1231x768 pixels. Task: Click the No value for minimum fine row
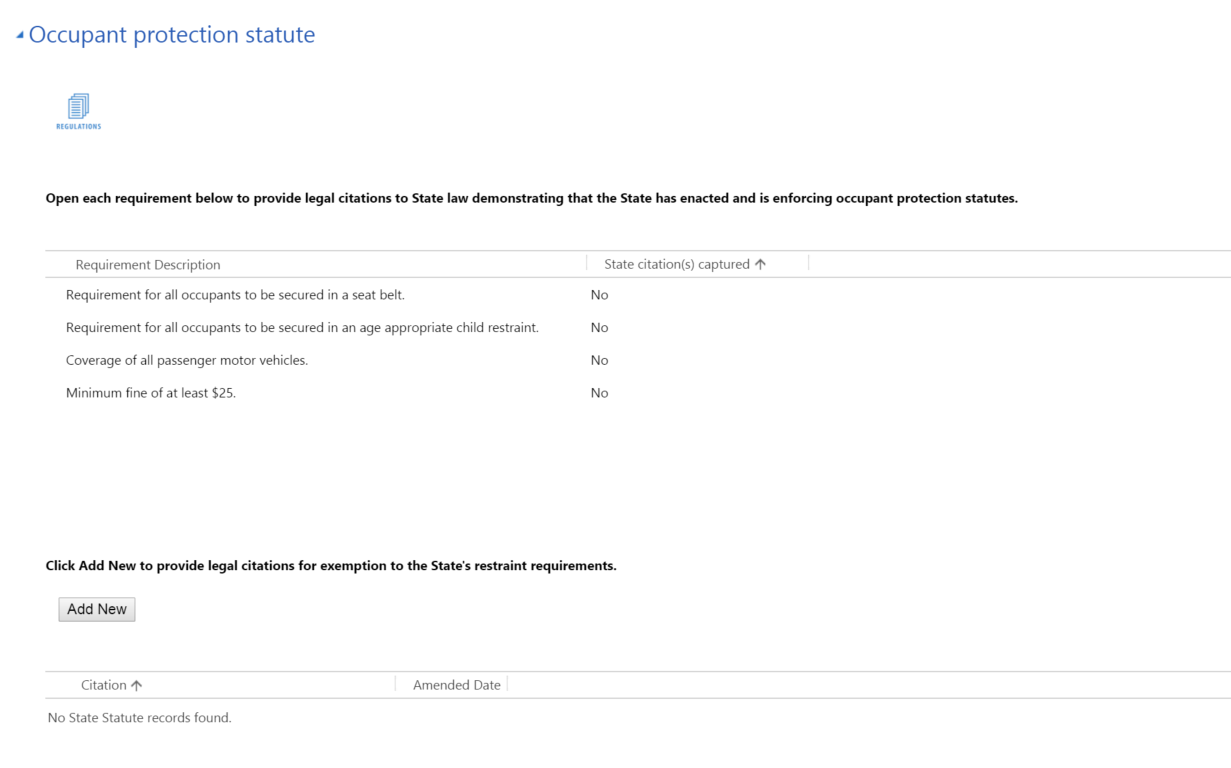pos(599,393)
